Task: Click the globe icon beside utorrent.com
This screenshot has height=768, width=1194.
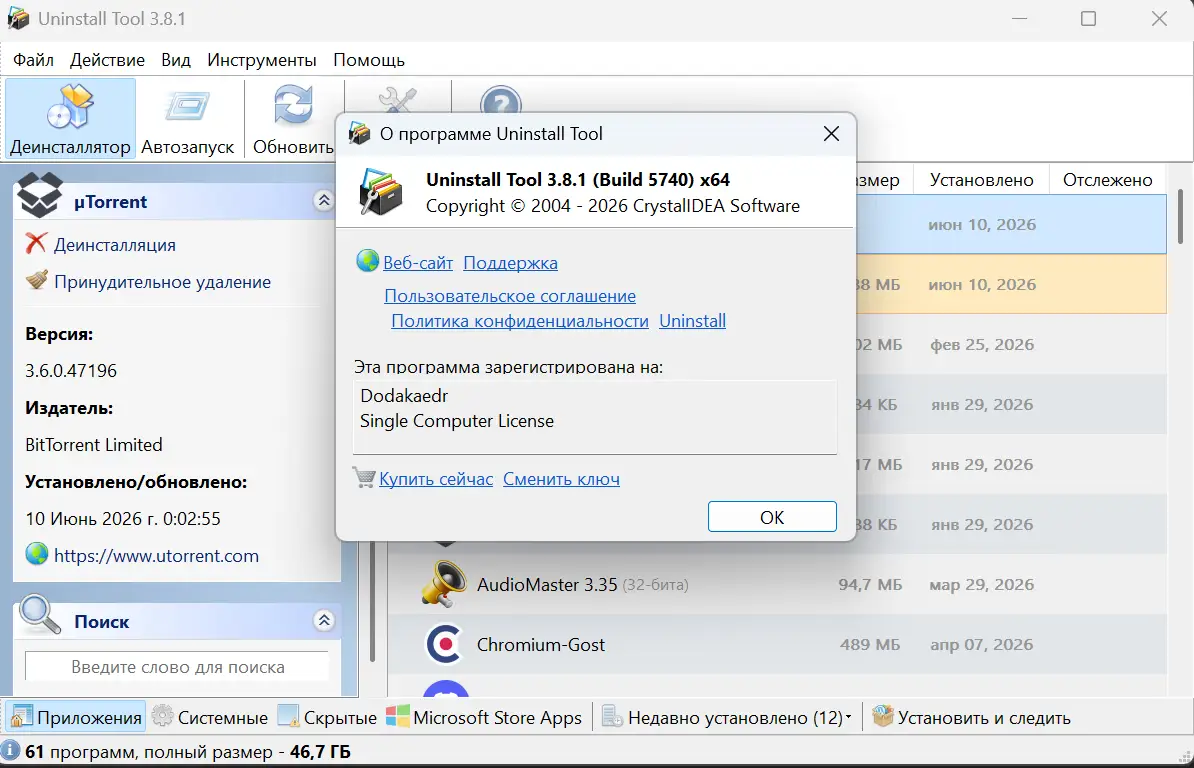Action: coord(37,553)
